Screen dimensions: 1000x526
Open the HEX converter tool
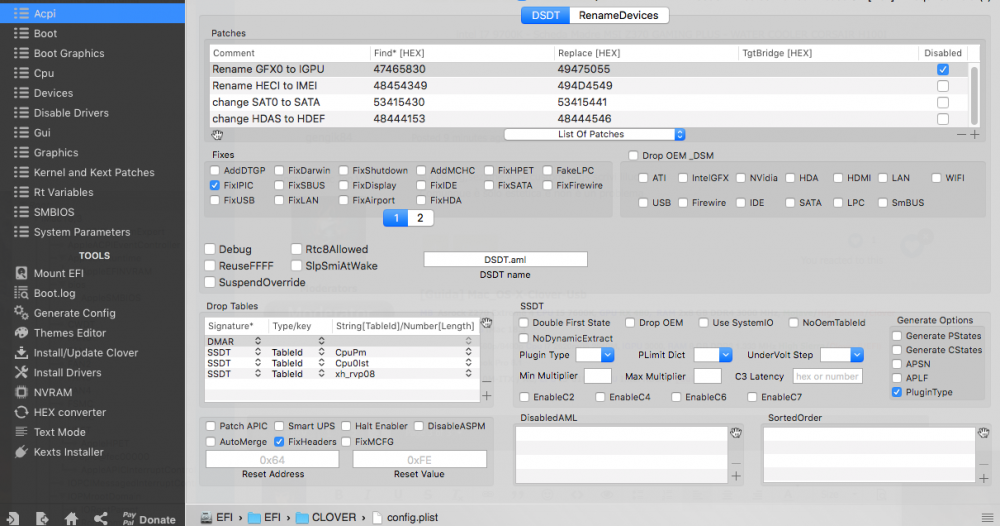pos(70,412)
